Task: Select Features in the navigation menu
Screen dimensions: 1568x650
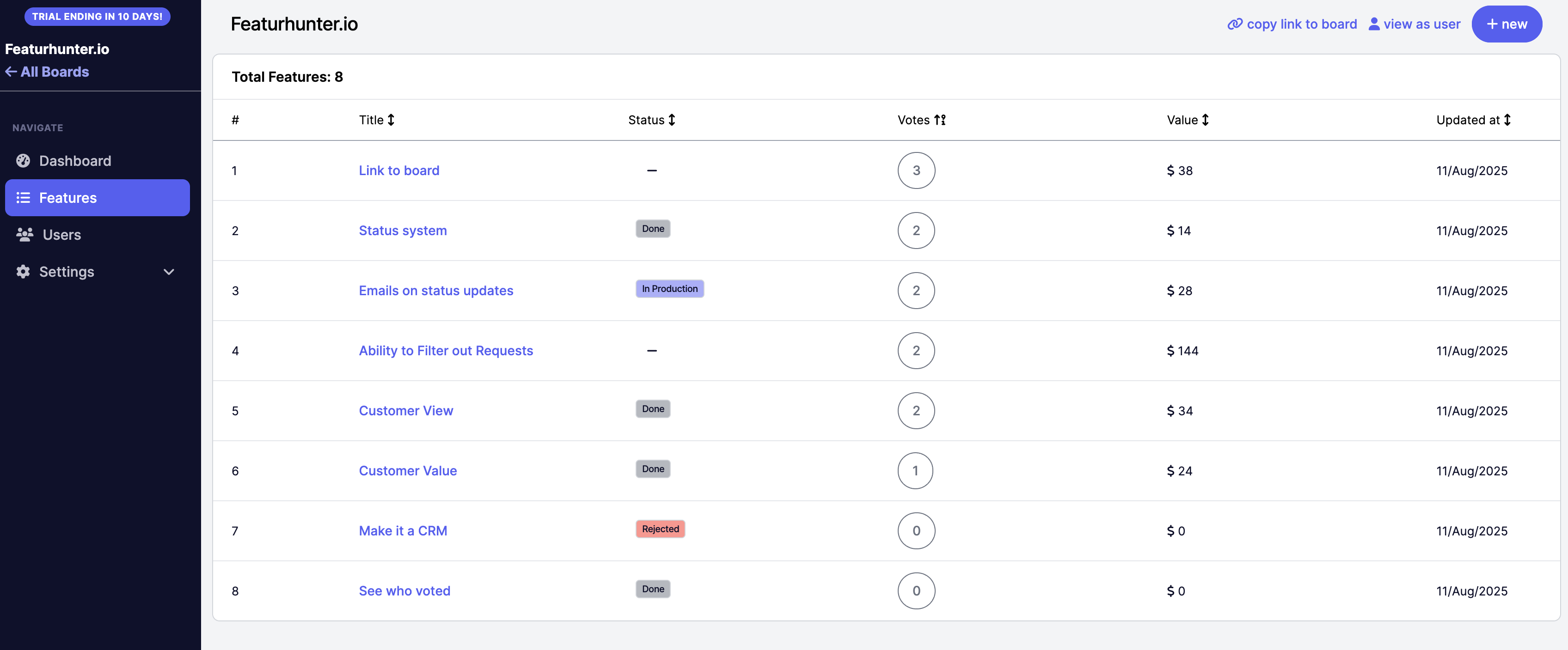Action: pyautogui.click(x=67, y=197)
